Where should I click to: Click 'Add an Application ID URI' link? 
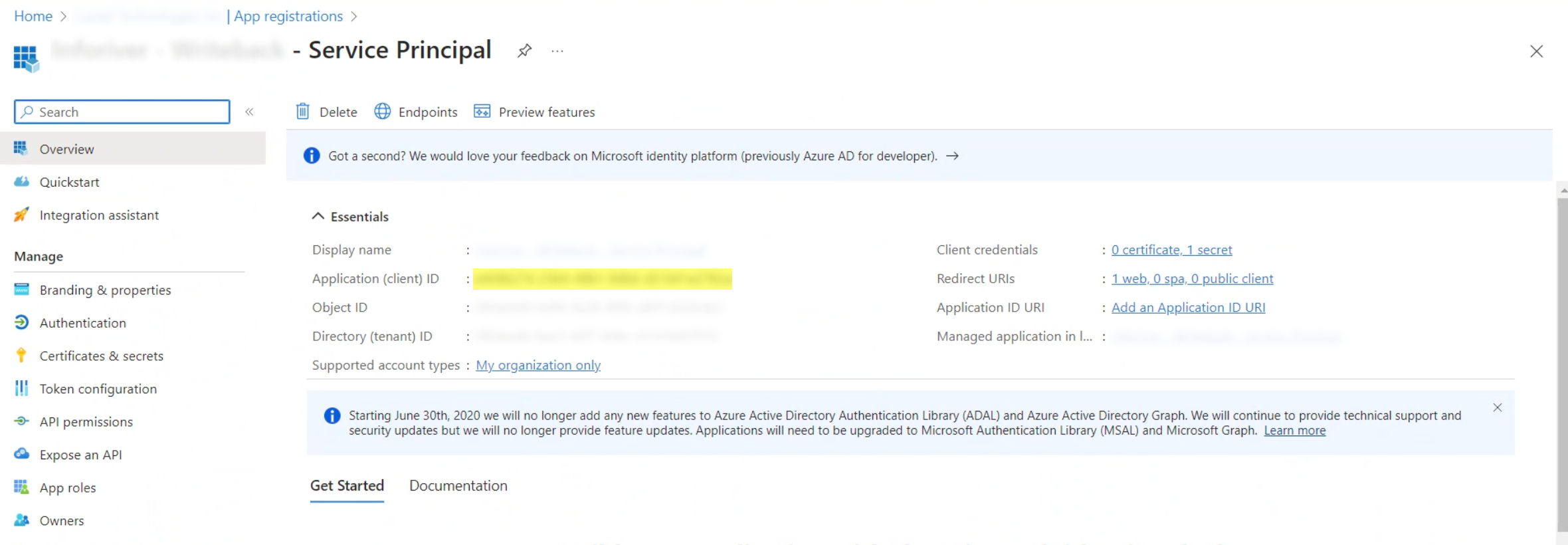click(x=1188, y=308)
